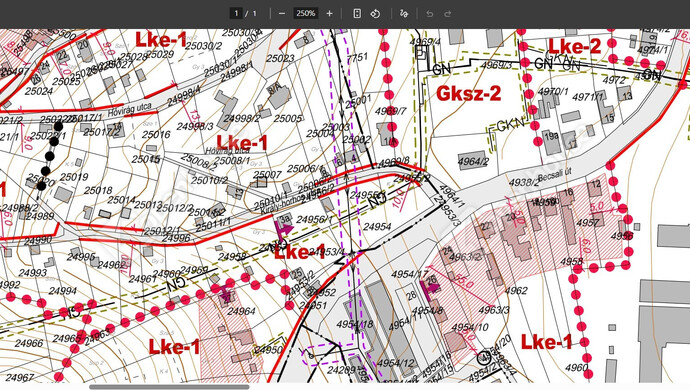The width and height of the screenshot is (690, 390).
Task: Click parcel number 4960
Action: point(576,367)
